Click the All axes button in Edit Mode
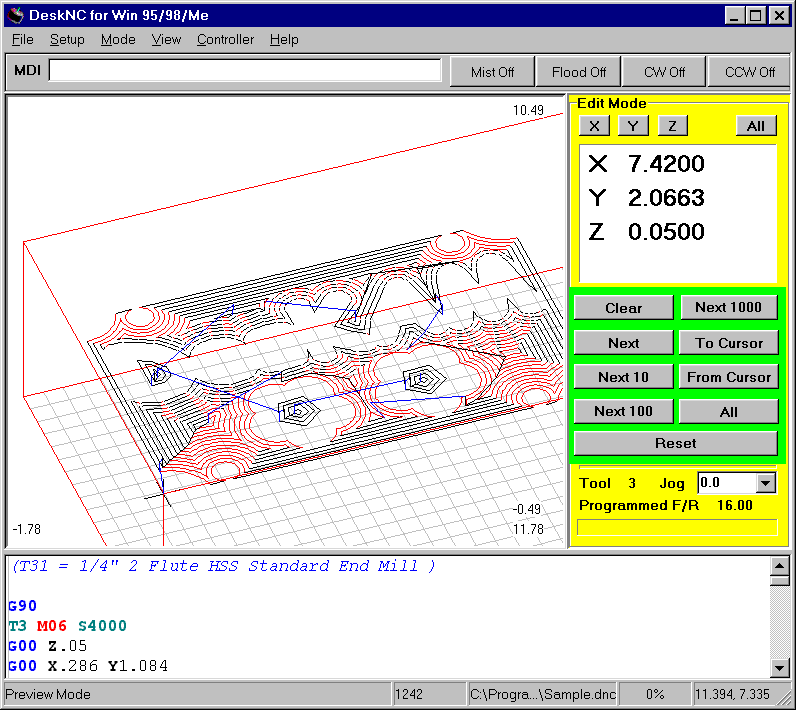Viewport: 796px width, 710px height. pyautogui.click(x=755, y=126)
